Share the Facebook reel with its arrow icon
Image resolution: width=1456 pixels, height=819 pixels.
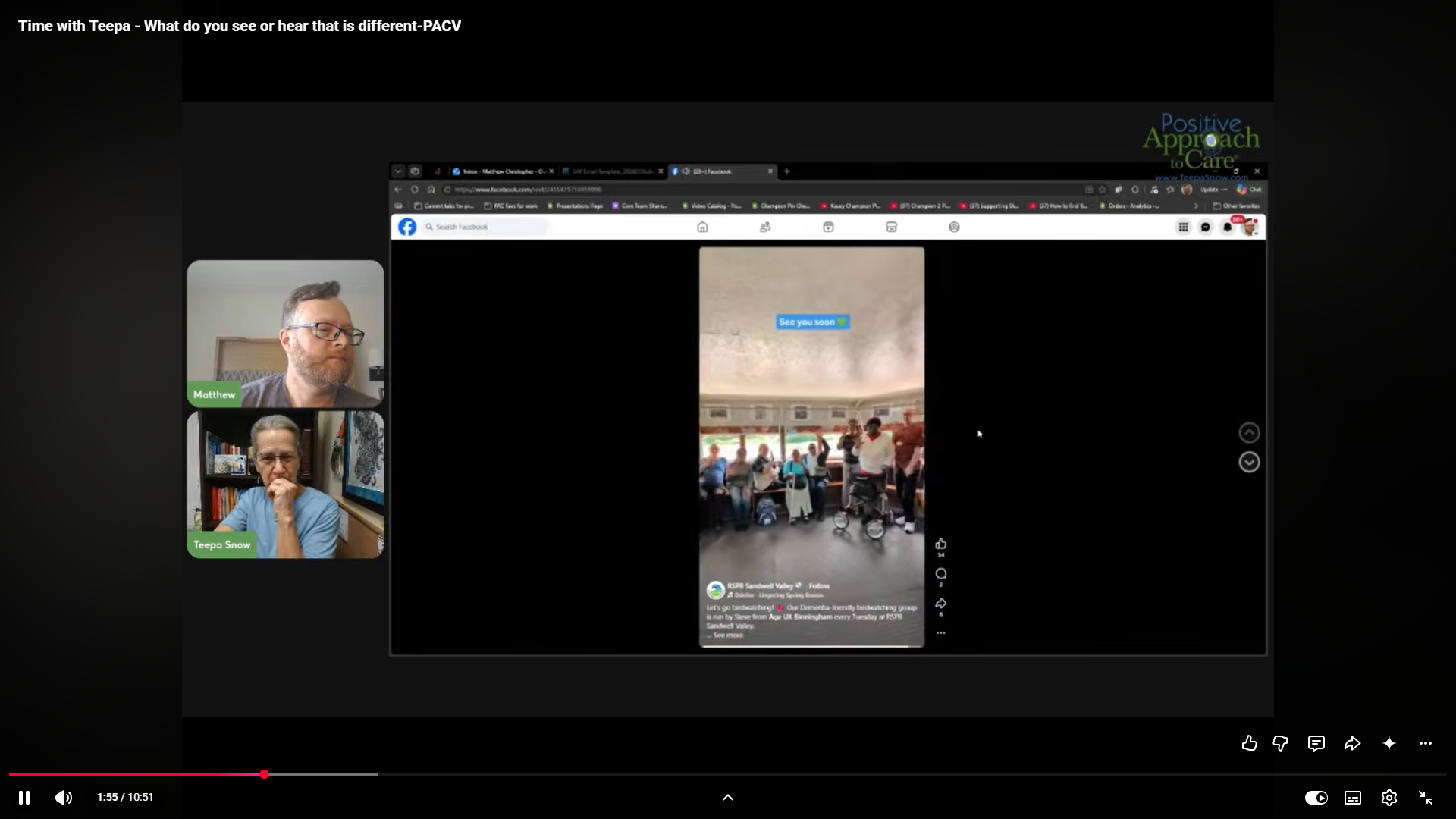[941, 604]
